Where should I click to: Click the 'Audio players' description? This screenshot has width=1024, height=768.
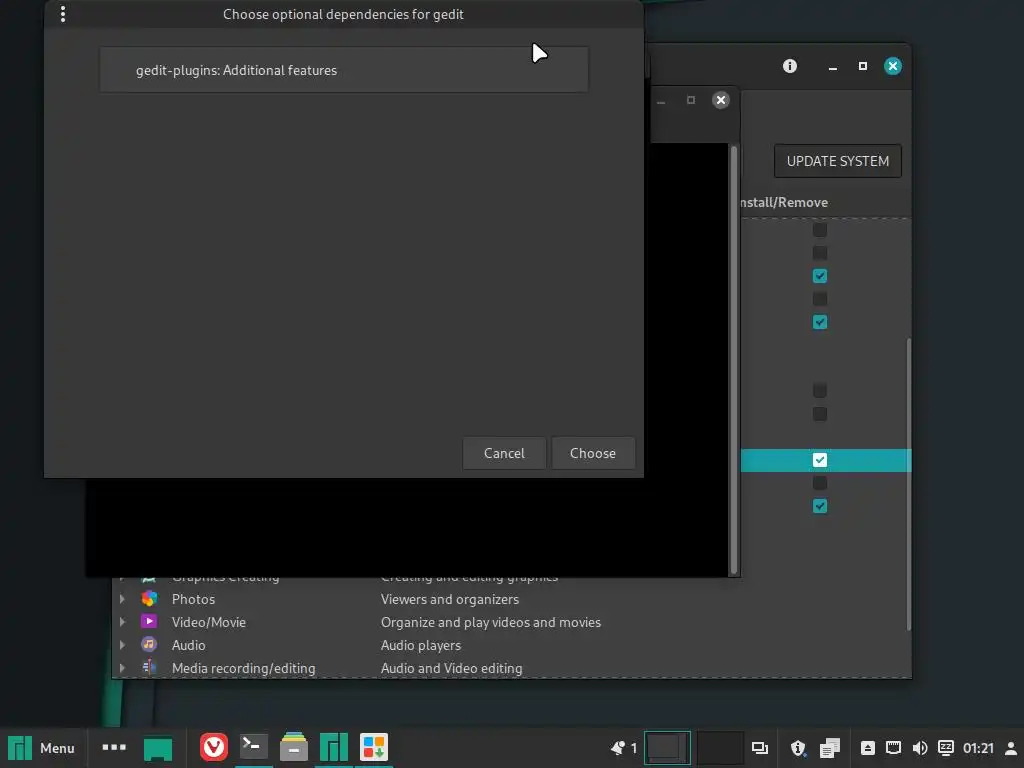pos(421,645)
